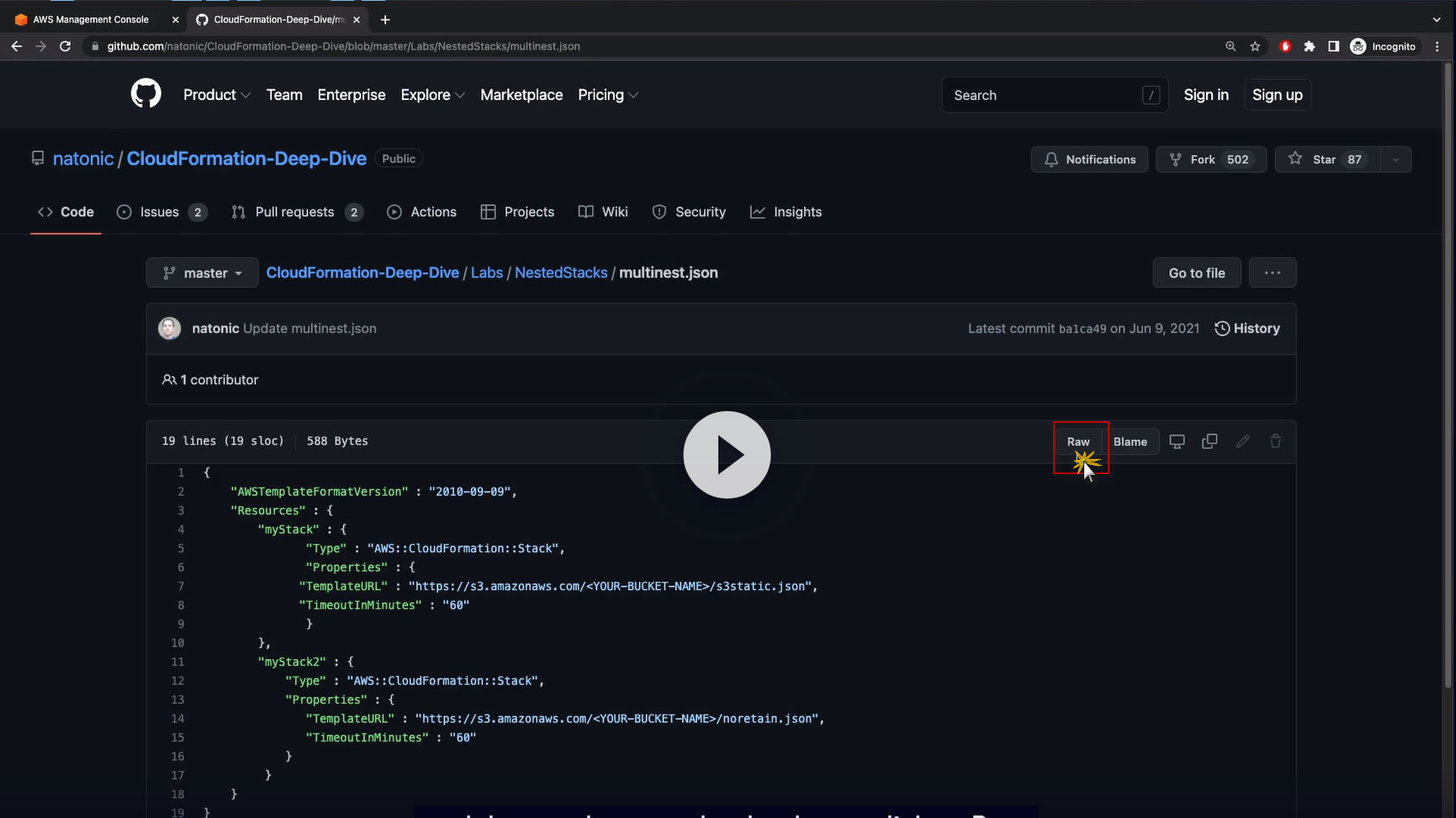This screenshot has height=818, width=1456.
Task: Open the Insights tab
Action: [786, 212]
